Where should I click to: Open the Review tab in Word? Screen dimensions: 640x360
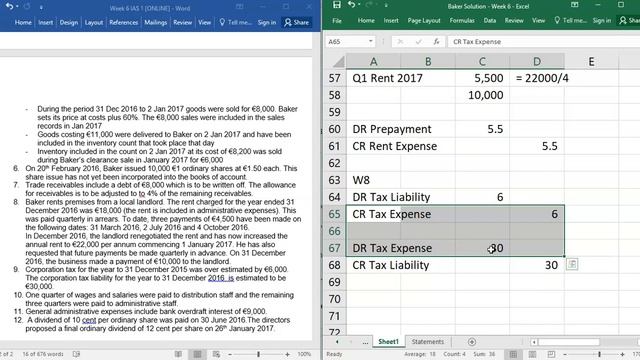(182, 22)
